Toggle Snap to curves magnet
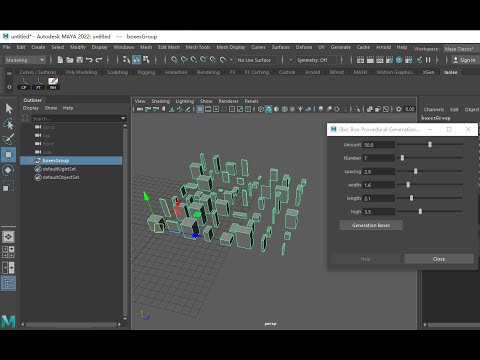The height and width of the screenshot is (360, 480). click(184, 60)
